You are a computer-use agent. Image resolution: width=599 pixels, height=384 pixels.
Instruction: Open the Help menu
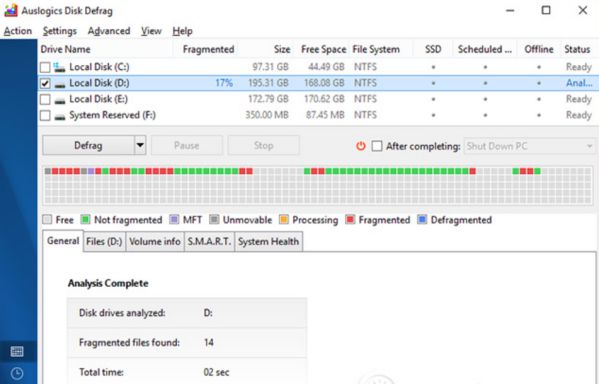click(182, 31)
